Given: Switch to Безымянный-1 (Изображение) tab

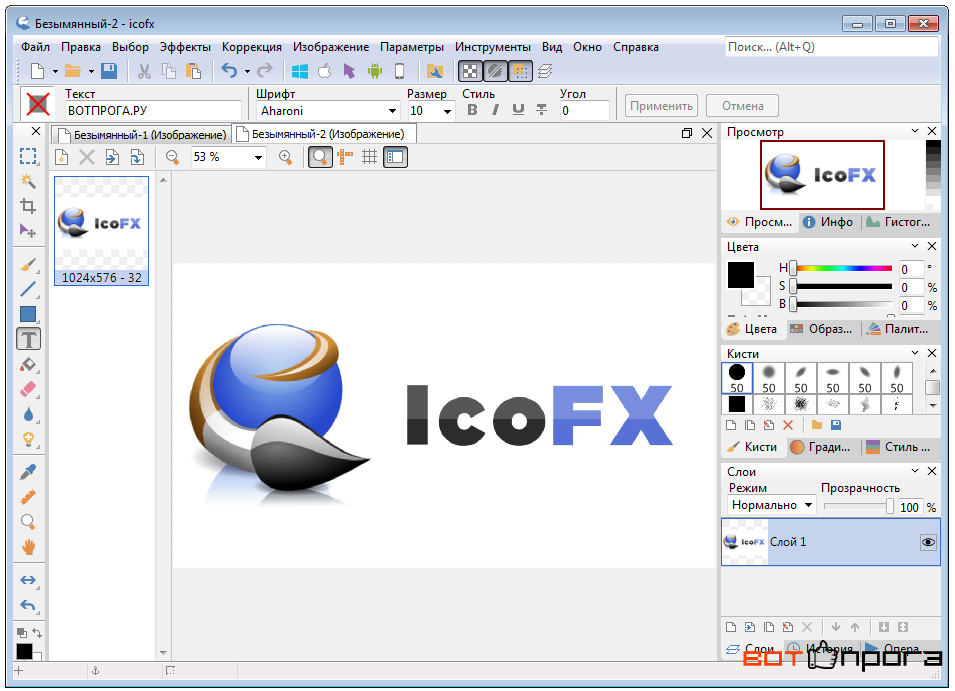Looking at the screenshot, I should 142,135.
